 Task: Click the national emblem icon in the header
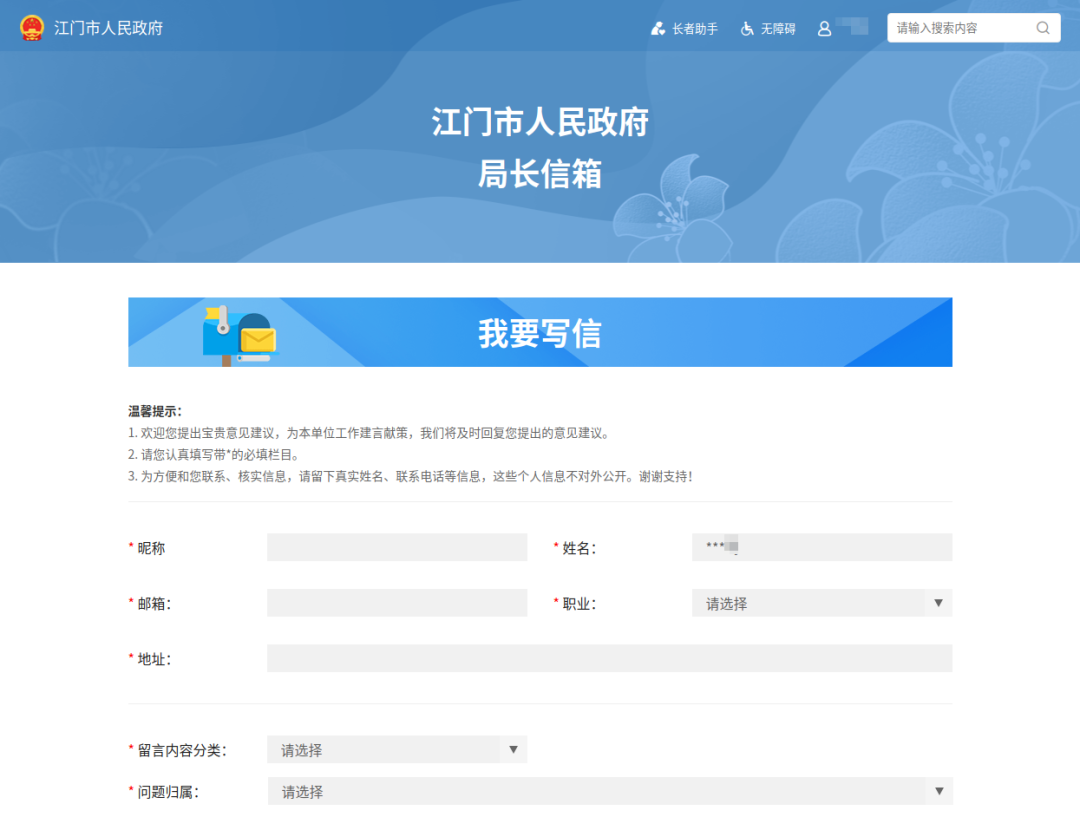pyautogui.click(x=30, y=28)
